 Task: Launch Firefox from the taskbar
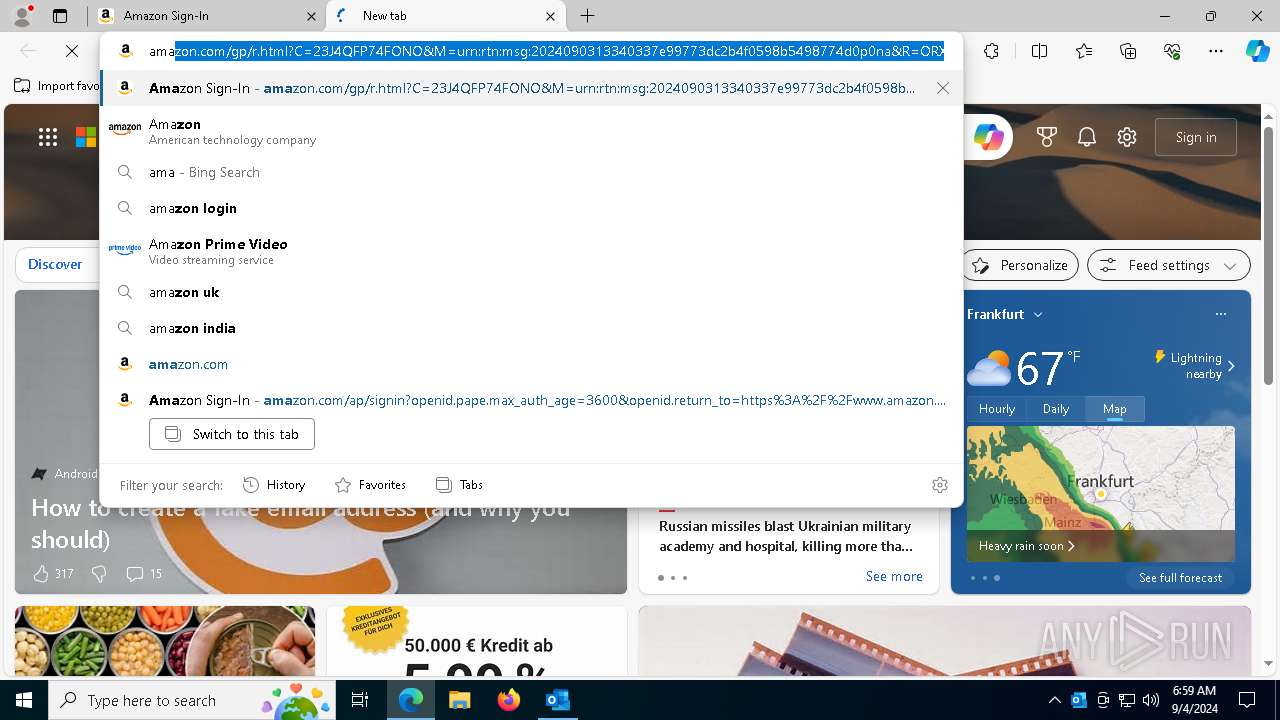509,700
